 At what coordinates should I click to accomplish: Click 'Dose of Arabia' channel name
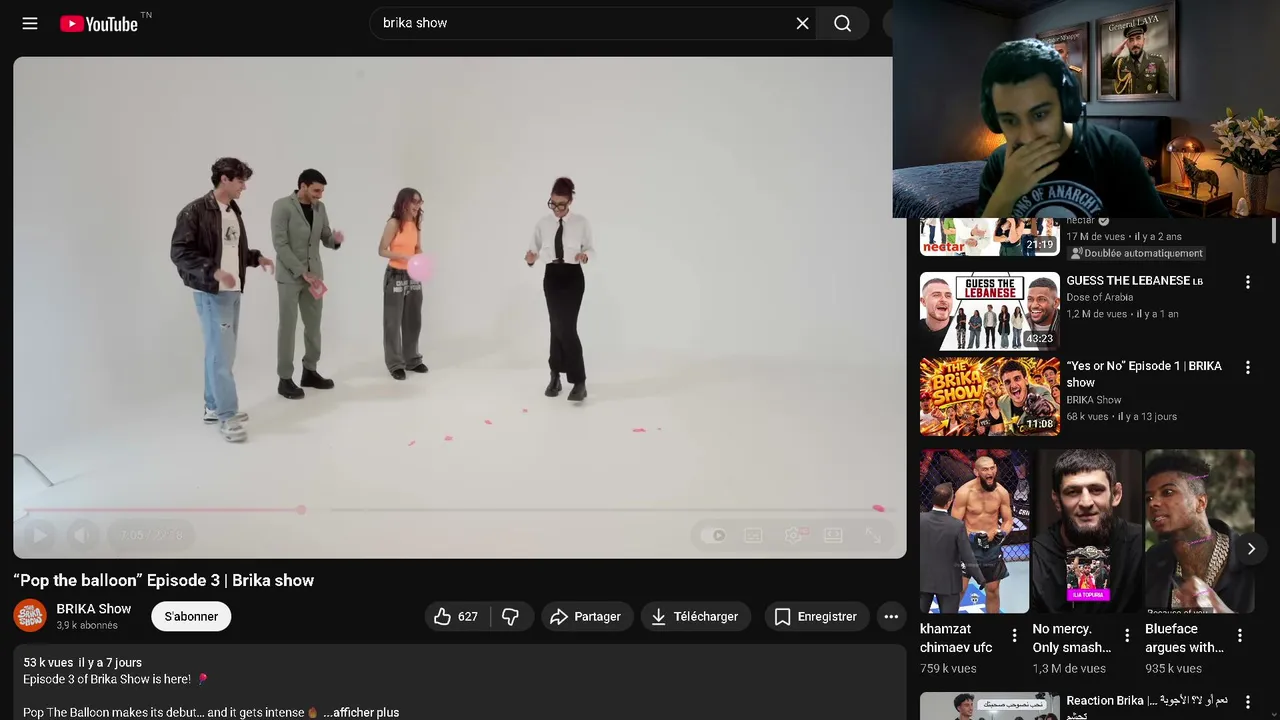tap(1099, 297)
